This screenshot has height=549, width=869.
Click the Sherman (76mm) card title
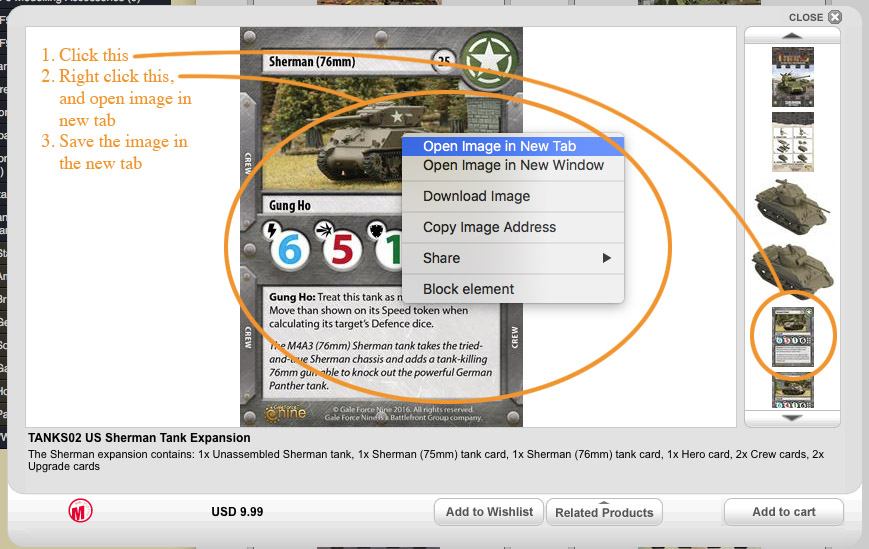(312, 61)
